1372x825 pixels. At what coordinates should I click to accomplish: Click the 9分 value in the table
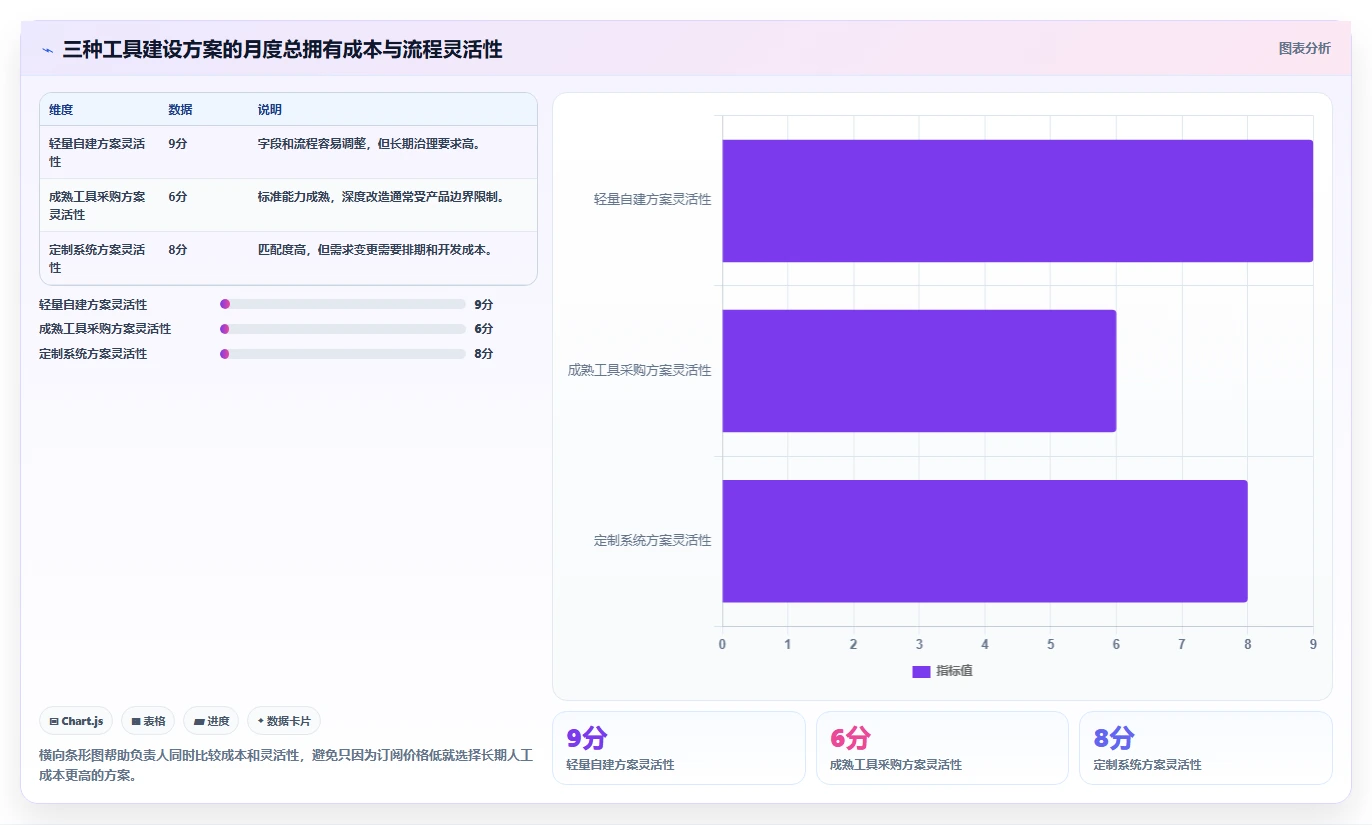click(178, 144)
